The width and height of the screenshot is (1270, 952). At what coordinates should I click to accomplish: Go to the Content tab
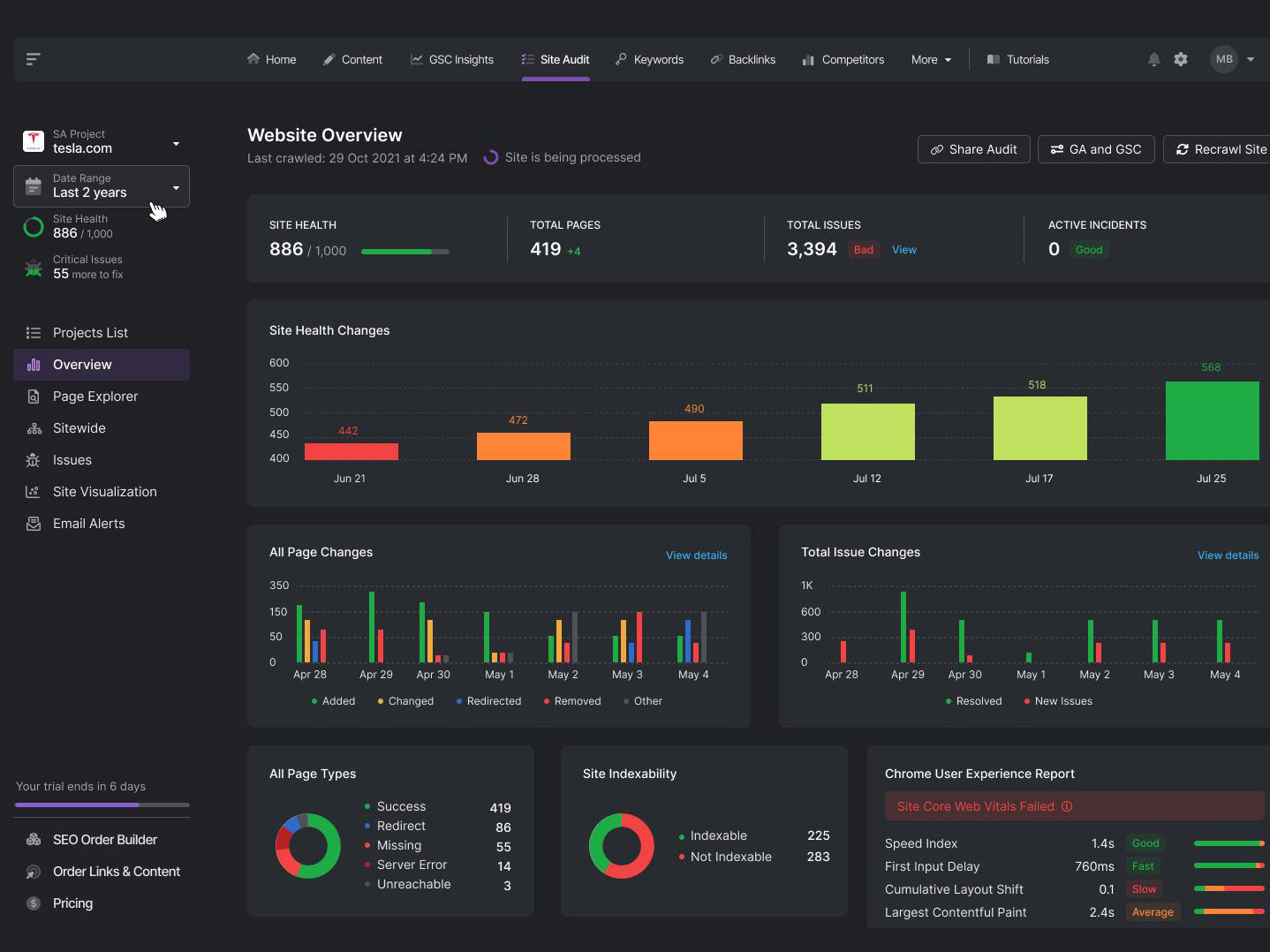tap(352, 59)
